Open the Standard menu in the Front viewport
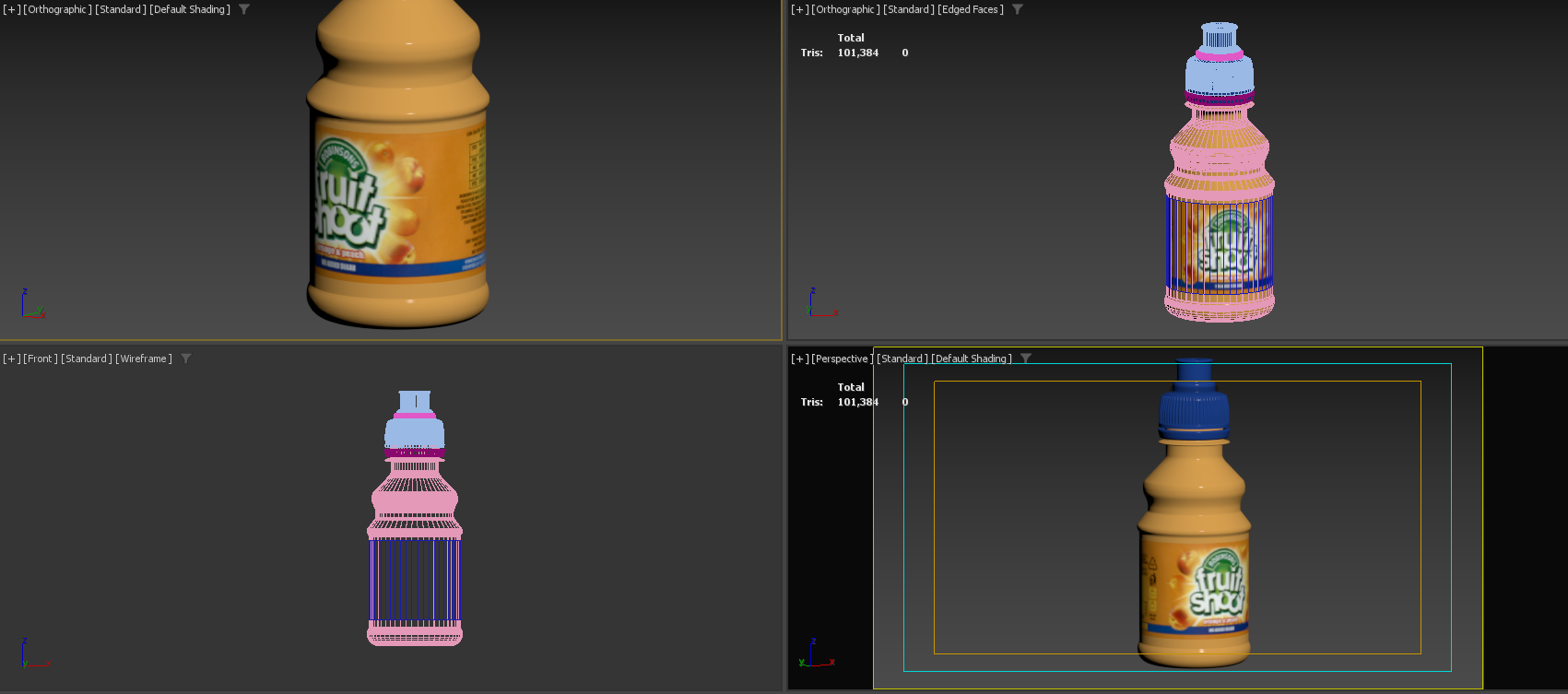1568x694 pixels. [x=87, y=359]
